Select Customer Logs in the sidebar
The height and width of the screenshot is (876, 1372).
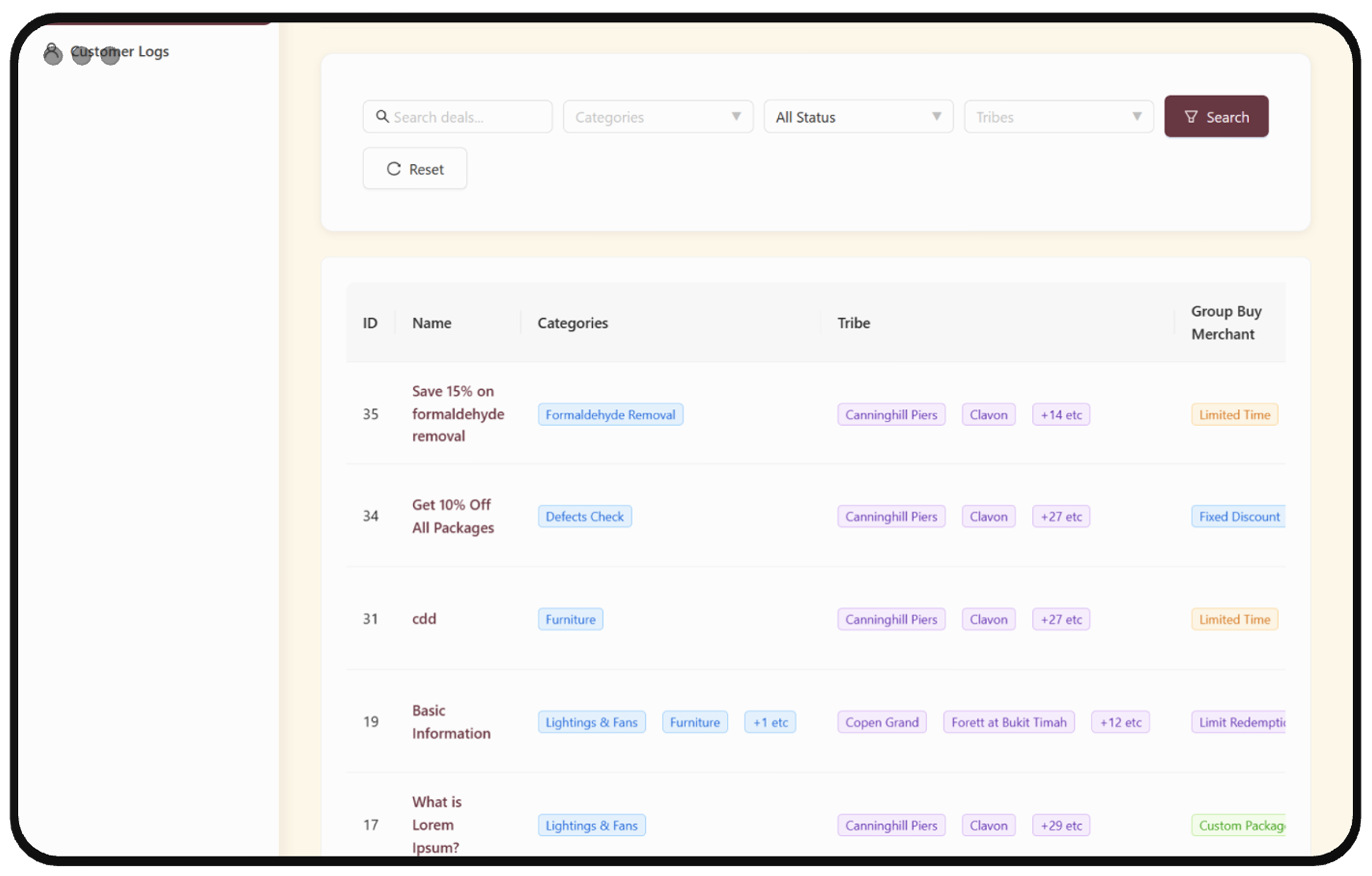tap(120, 51)
